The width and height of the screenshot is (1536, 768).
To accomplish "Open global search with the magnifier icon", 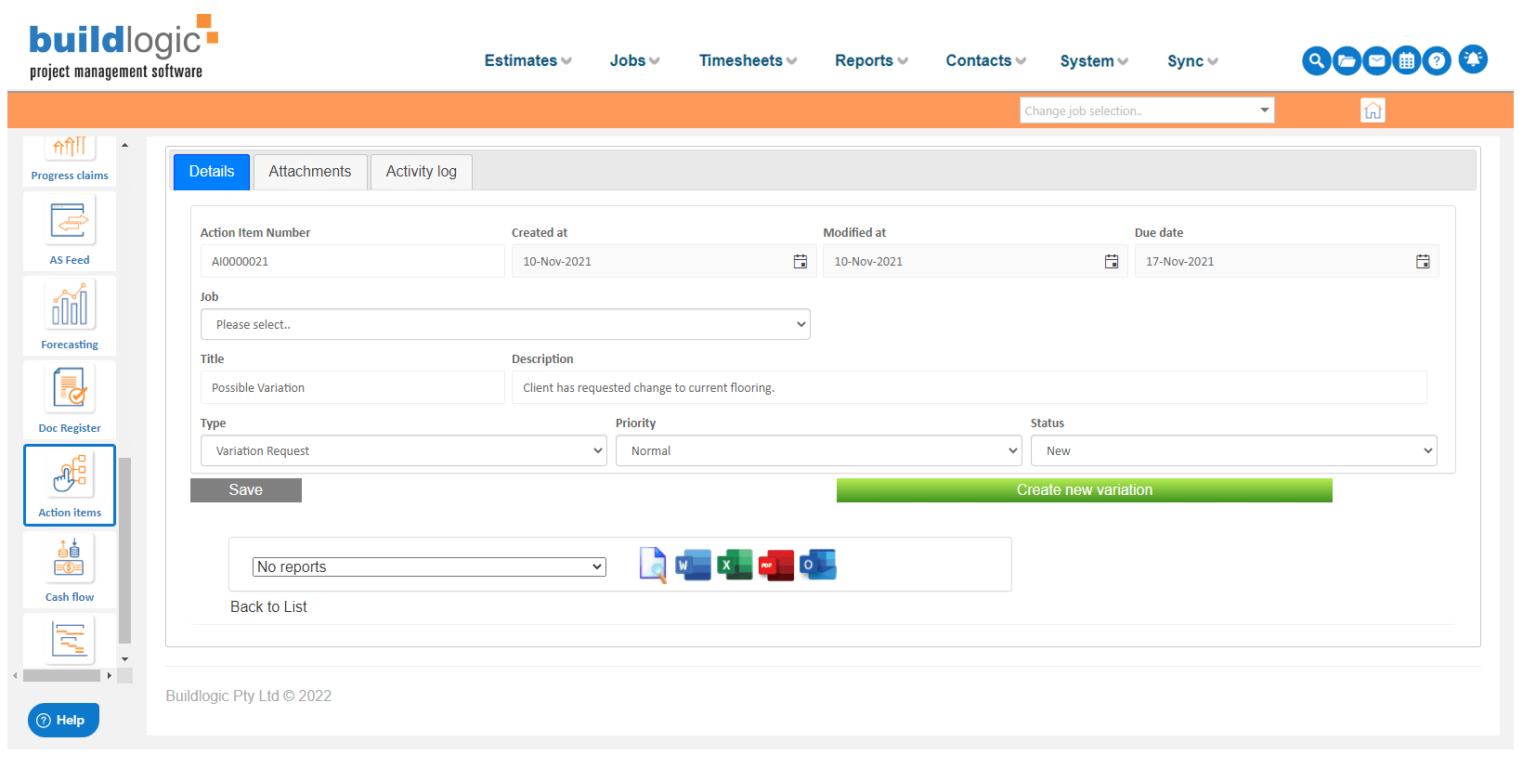I will (x=1316, y=60).
